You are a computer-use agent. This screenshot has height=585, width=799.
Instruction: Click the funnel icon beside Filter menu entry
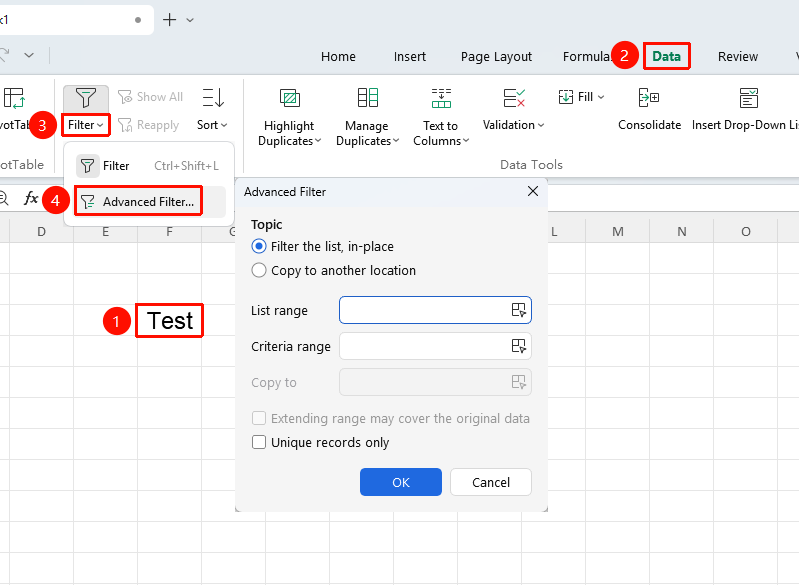coord(87,166)
